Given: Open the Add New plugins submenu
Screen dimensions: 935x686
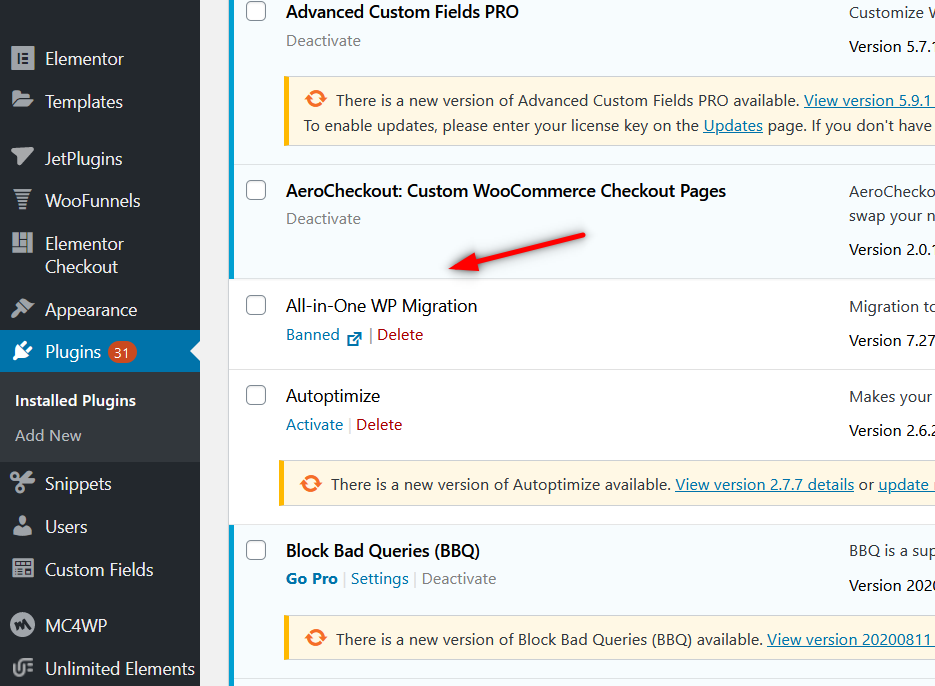Looking at the screenshot, I should pos(48,435).
